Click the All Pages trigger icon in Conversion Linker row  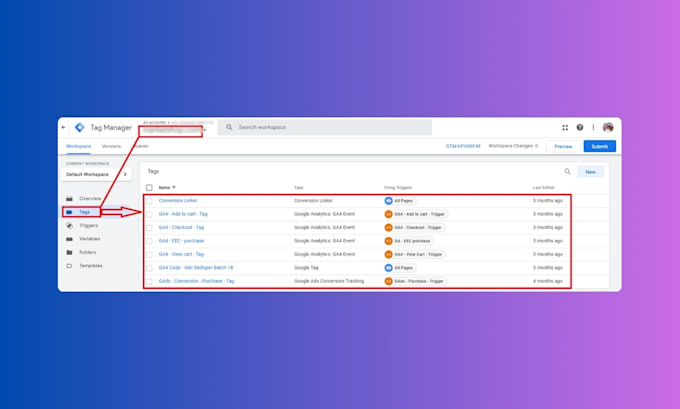[389, 201]
